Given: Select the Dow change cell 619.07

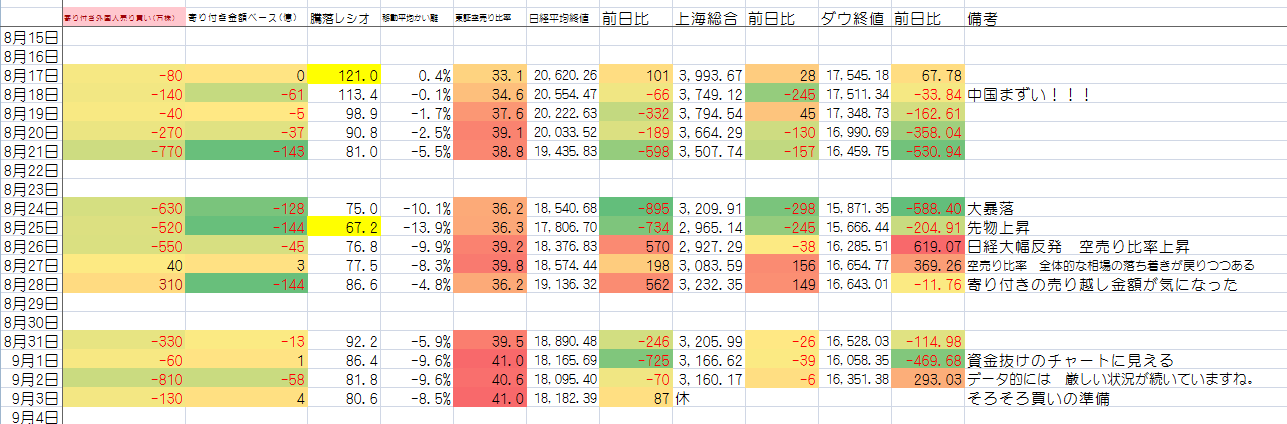Looking at the screenshot, I should point(927,246).
